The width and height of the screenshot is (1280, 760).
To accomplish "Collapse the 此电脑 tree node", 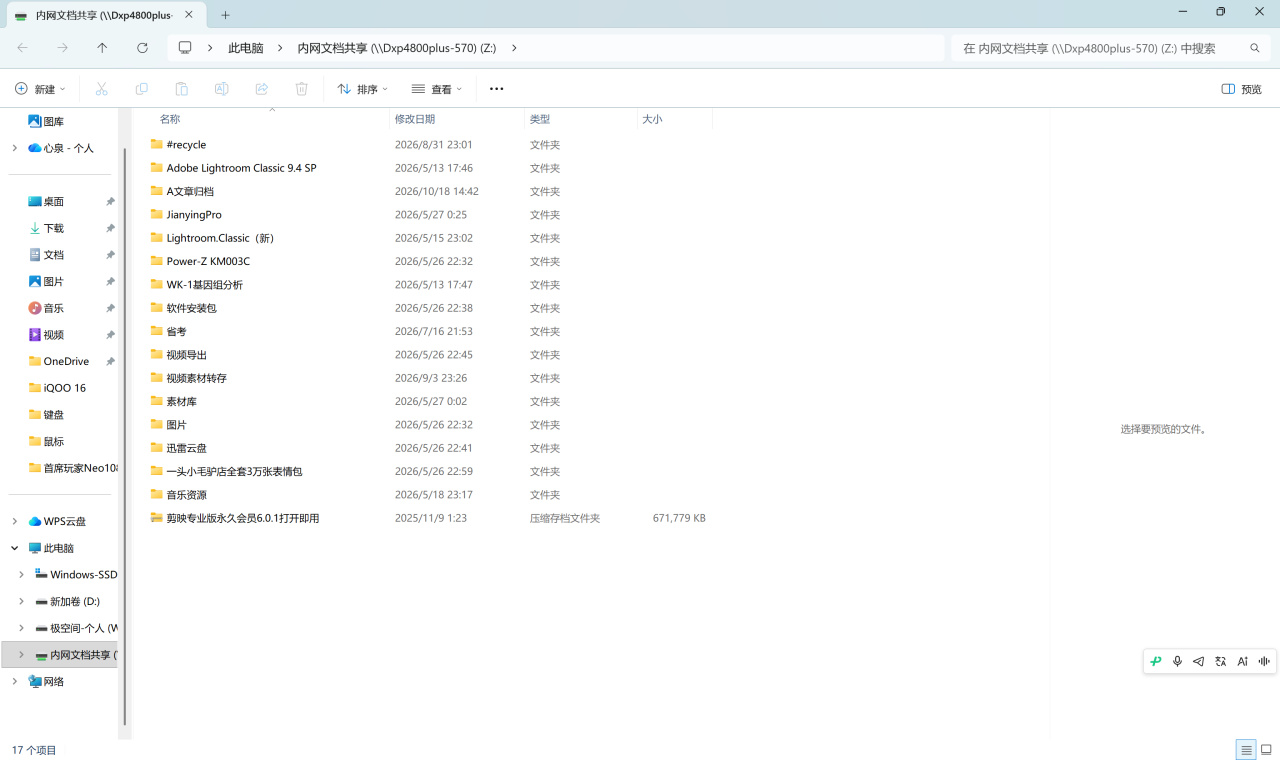I will click(x=14, y=548).
